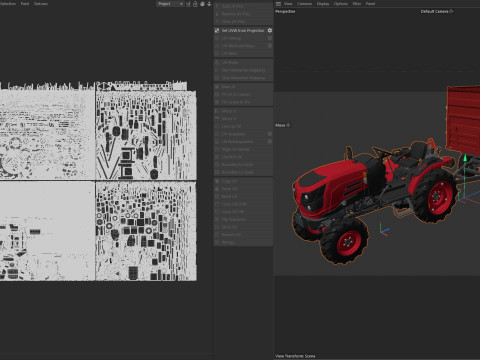The height and width of the screenshot is (360, 480).
Task: Open the Textures menu in UV editor
Action: tap(41, 4)
